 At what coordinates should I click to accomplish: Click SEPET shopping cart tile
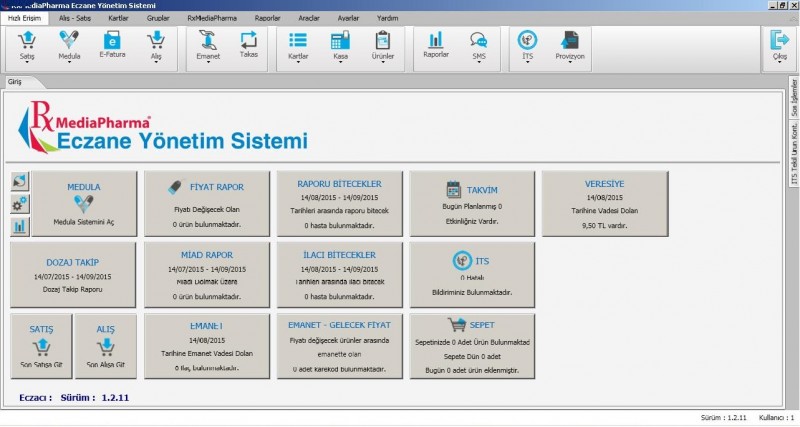[x=472, y=345]
